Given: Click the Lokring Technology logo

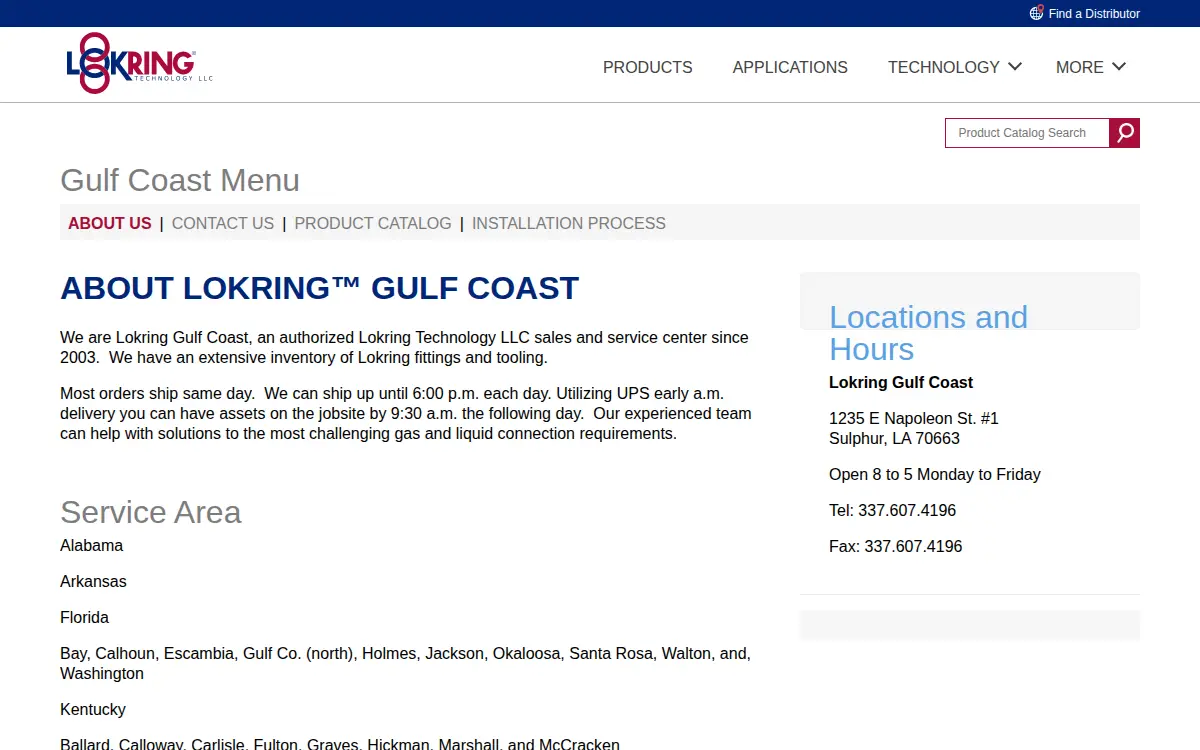Looking at the screenshot, I should click(x=139, y=63).
